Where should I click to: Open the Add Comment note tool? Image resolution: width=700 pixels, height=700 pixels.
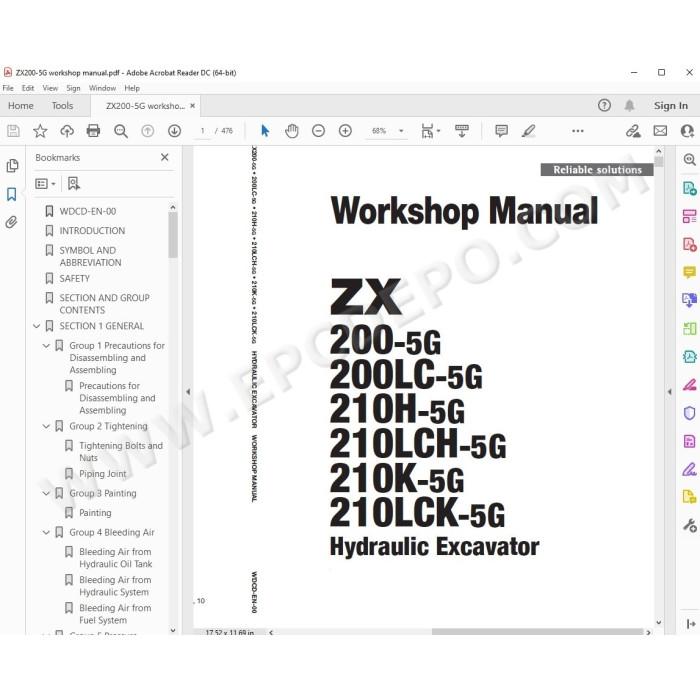pos(501,131)
